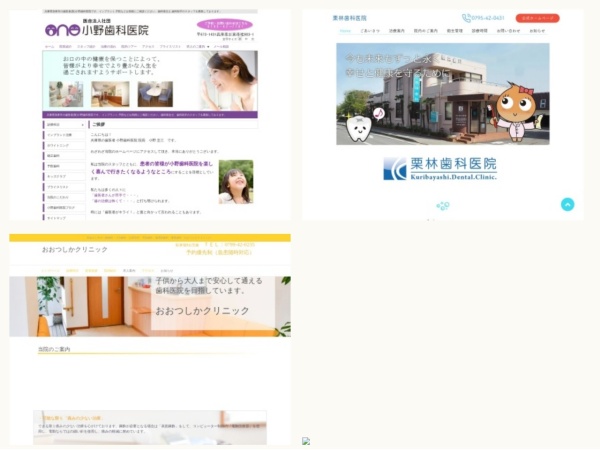Open ホーム in Ono Dental navigation

(50, 46)
